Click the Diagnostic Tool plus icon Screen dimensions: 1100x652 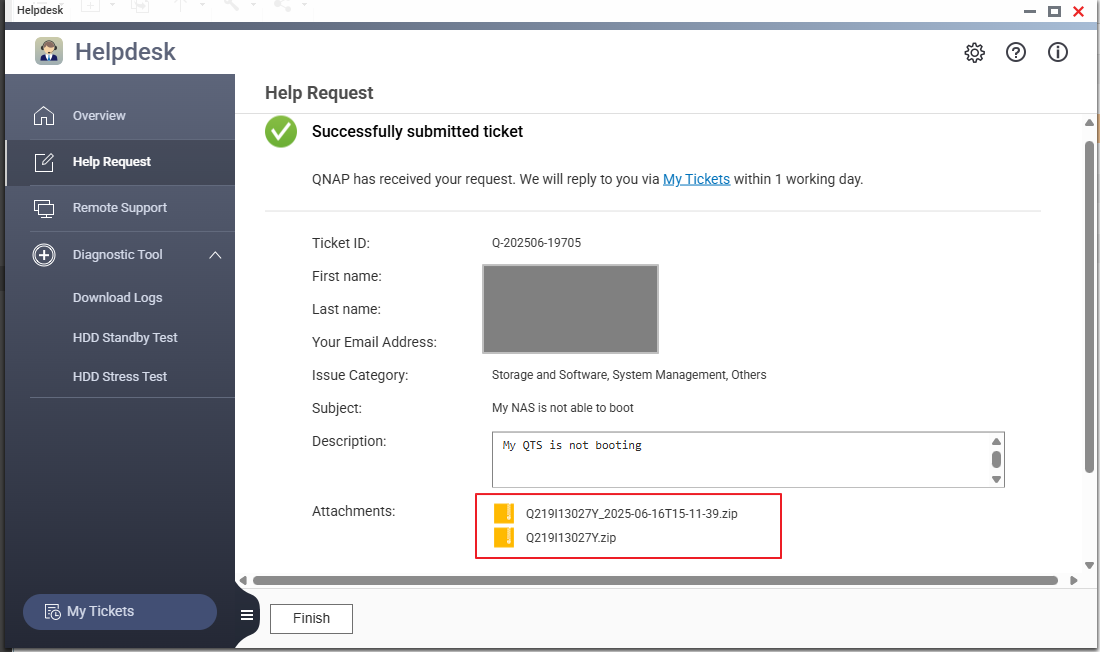(44, 255)
